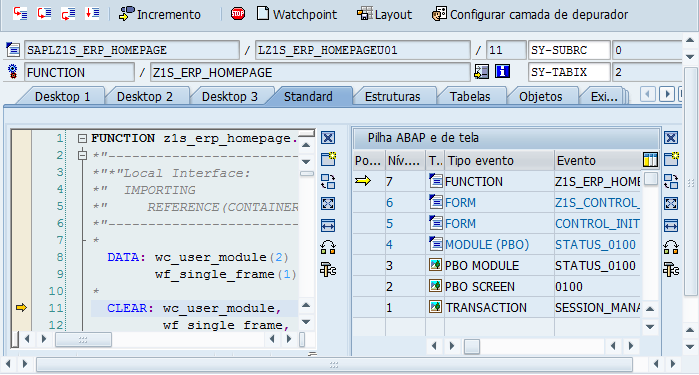
Task: Switch to the Desktop 3 tab
Action: coord(230,96)
